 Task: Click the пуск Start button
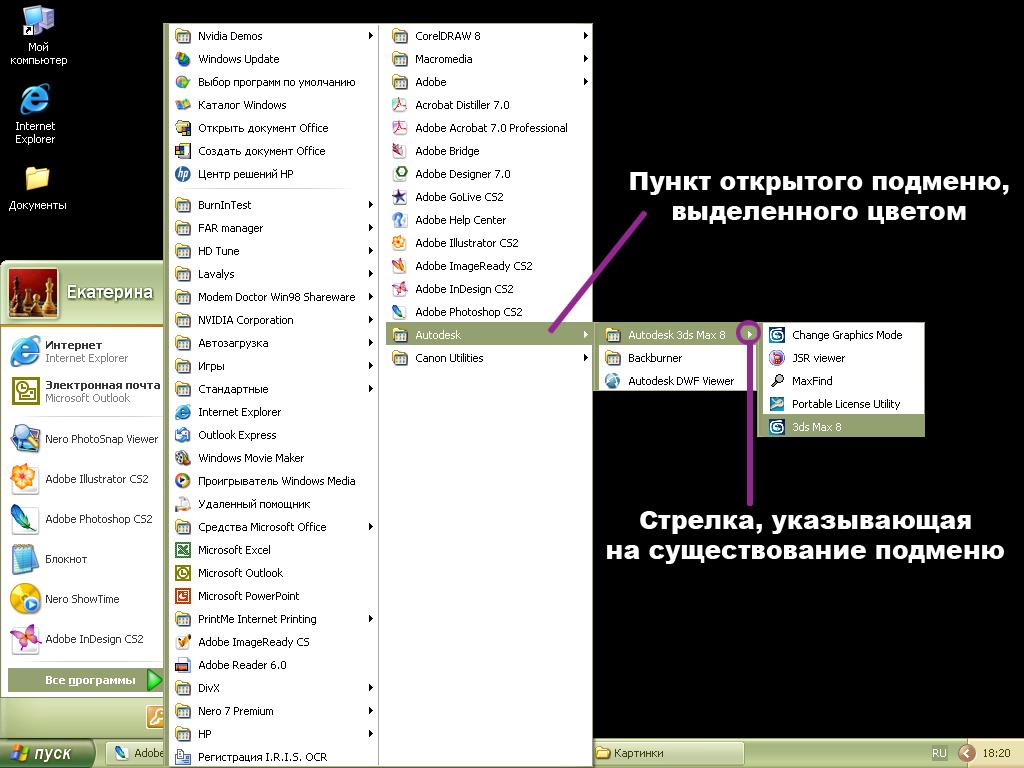pyautogui.click(x=47, y=754)
